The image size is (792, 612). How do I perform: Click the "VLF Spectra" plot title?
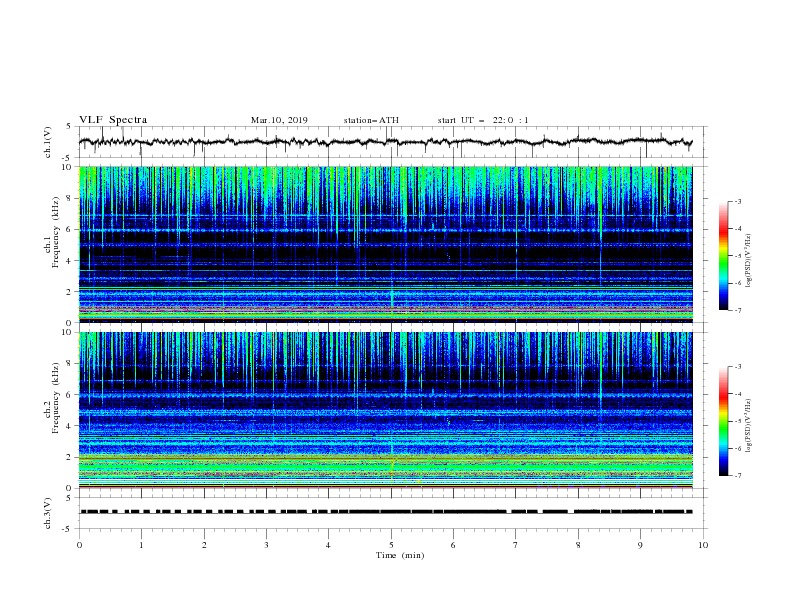(x=113, y=120)
